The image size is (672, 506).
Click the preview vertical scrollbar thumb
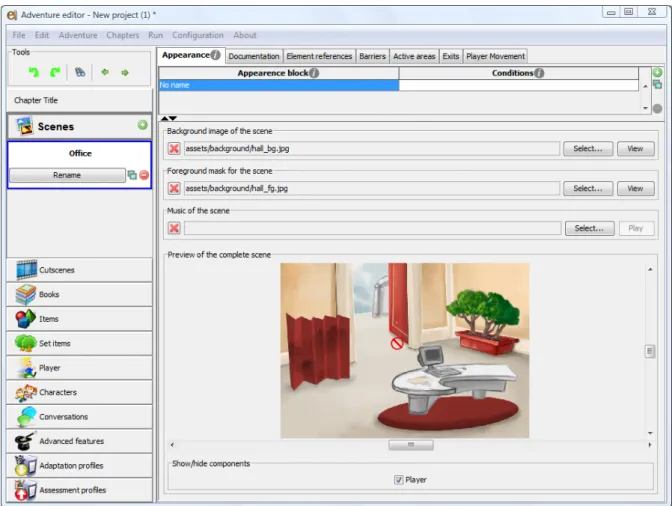pyautogui.click(x=650, y=351)
